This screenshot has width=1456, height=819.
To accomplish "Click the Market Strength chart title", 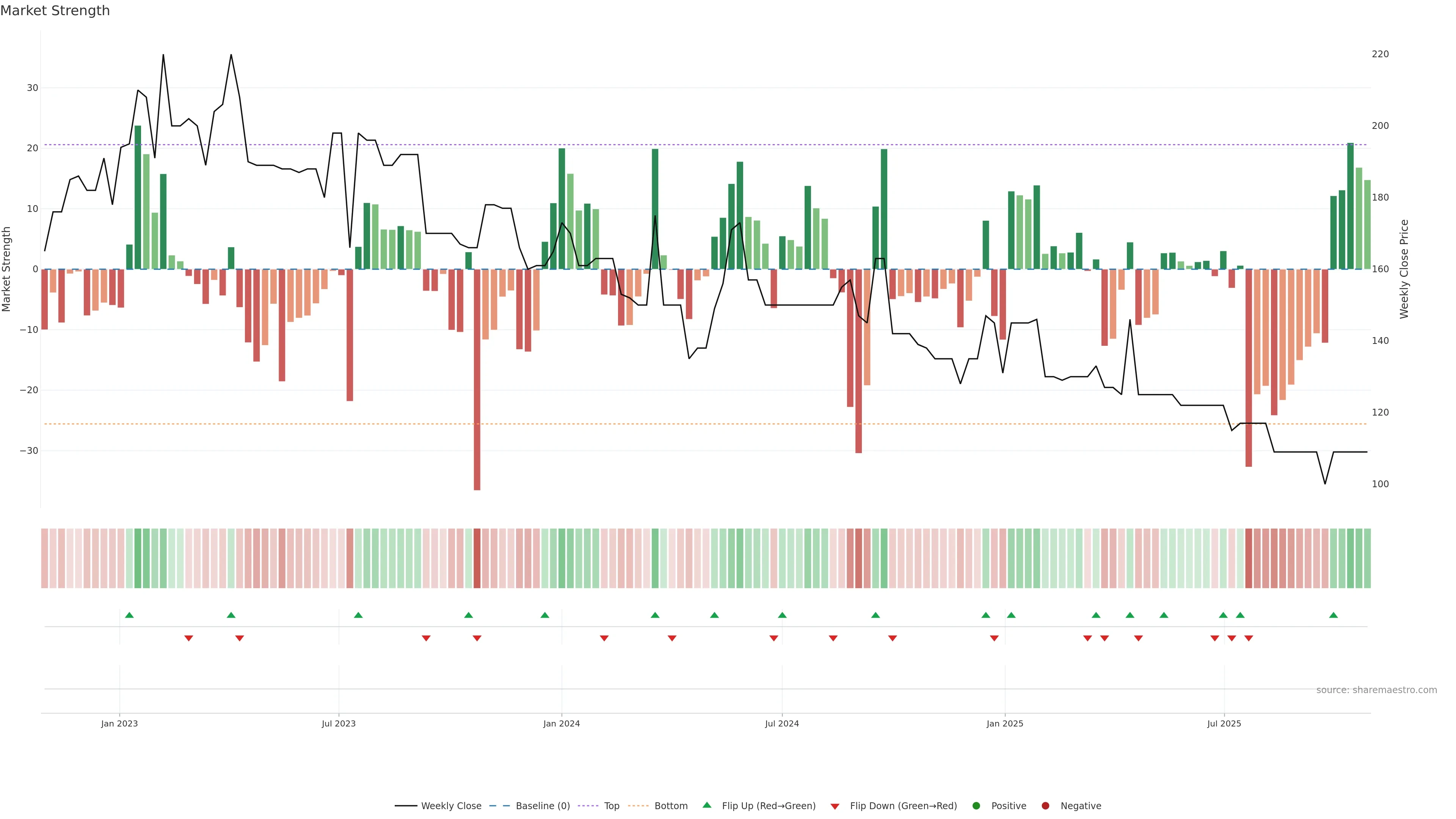I will click(x=55, y=11).
